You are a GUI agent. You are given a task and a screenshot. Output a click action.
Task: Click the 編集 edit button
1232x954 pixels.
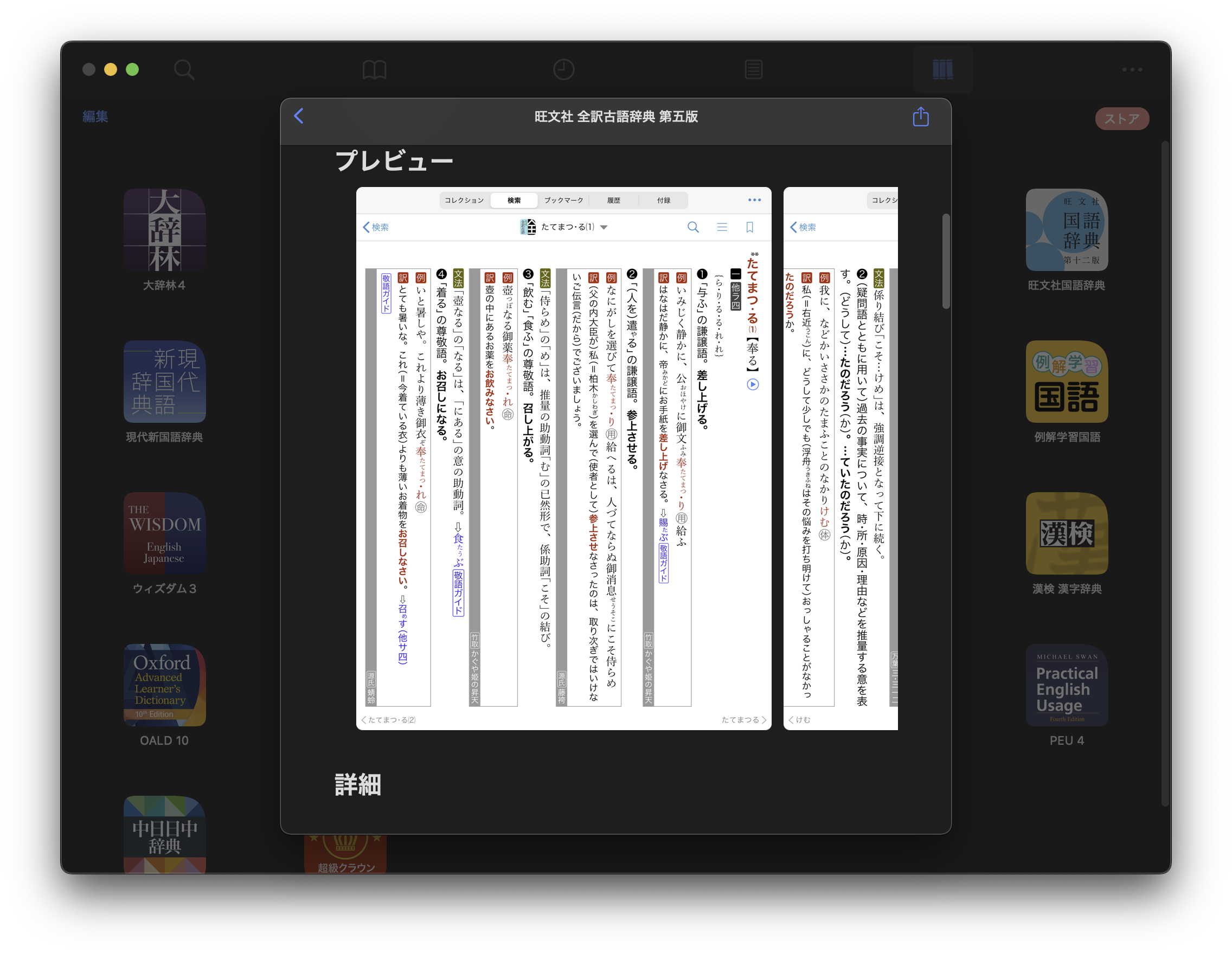[x=95, y=116]
